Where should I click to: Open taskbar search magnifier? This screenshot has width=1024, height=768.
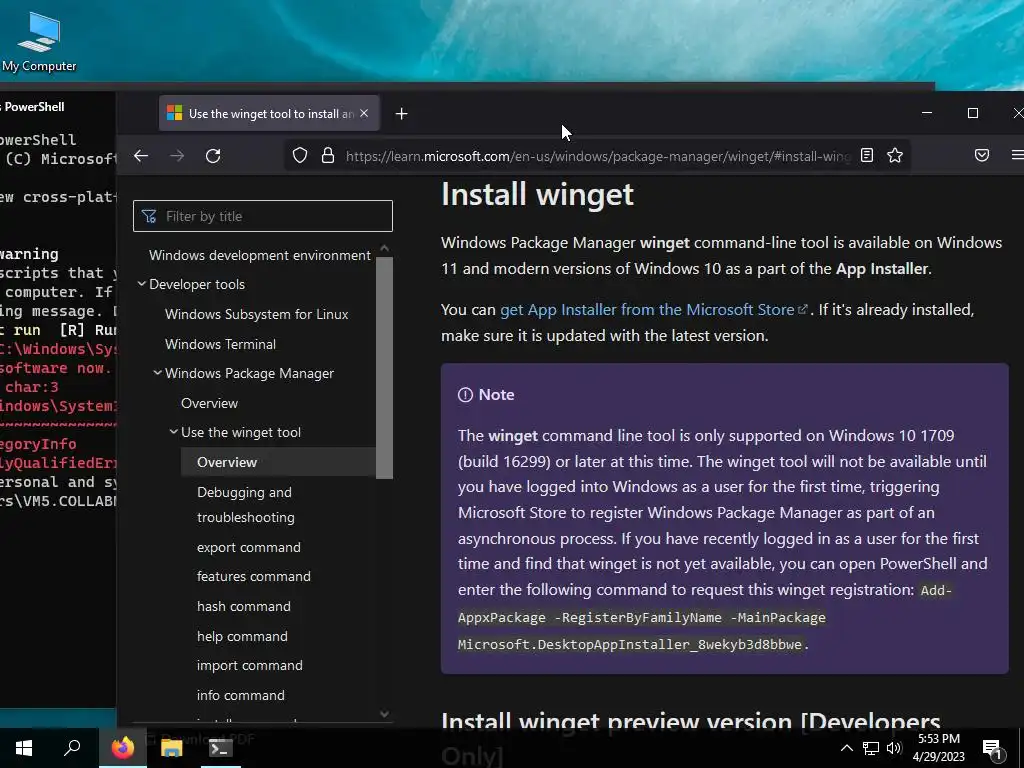72,748
